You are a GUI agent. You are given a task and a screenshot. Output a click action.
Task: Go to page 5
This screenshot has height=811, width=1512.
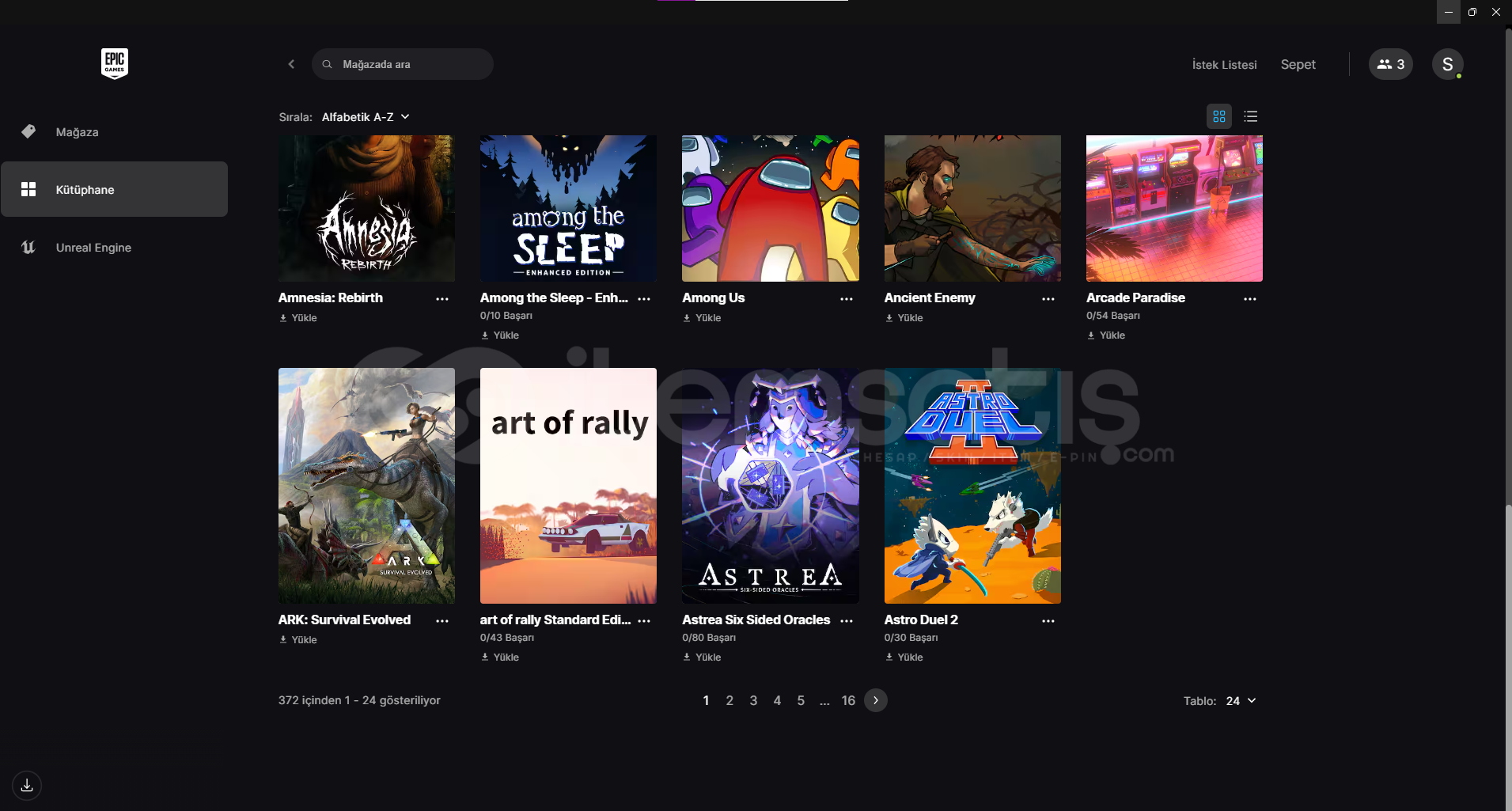[x=801, y=700]
